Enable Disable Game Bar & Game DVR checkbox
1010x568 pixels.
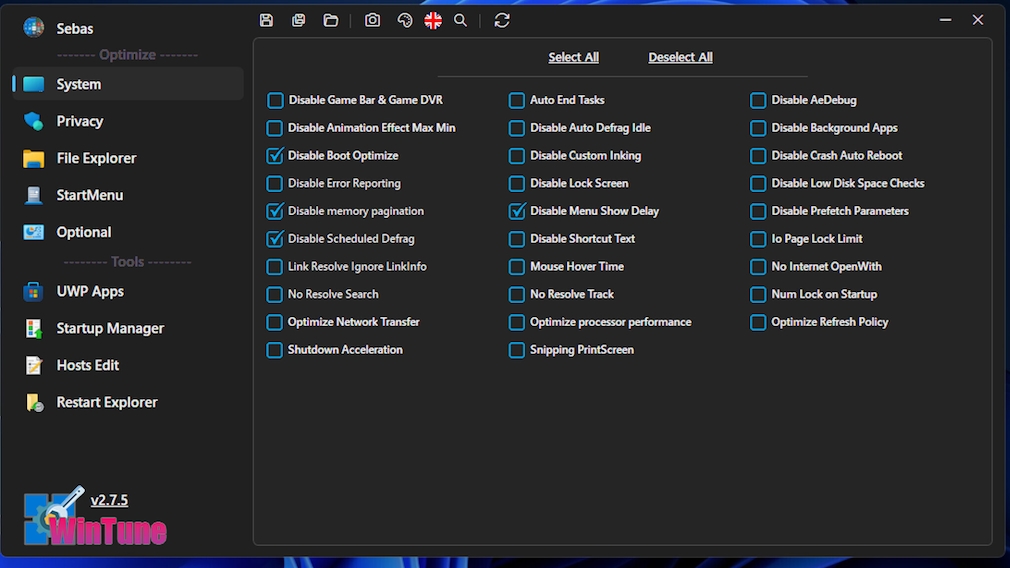(275, 100)
